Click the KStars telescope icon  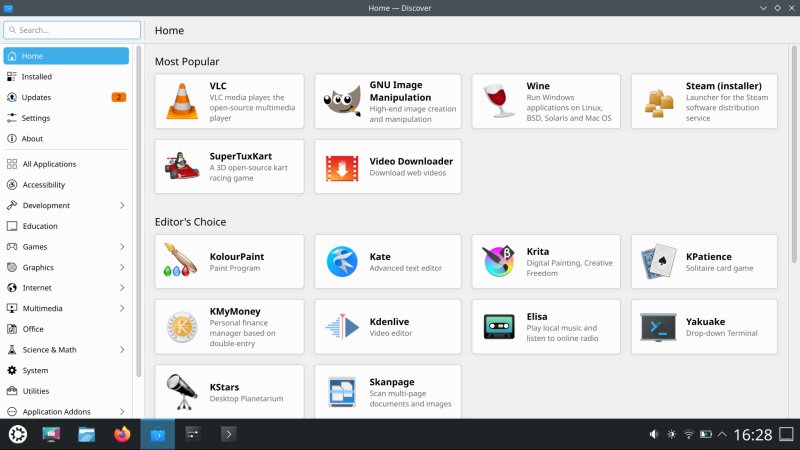182,391
